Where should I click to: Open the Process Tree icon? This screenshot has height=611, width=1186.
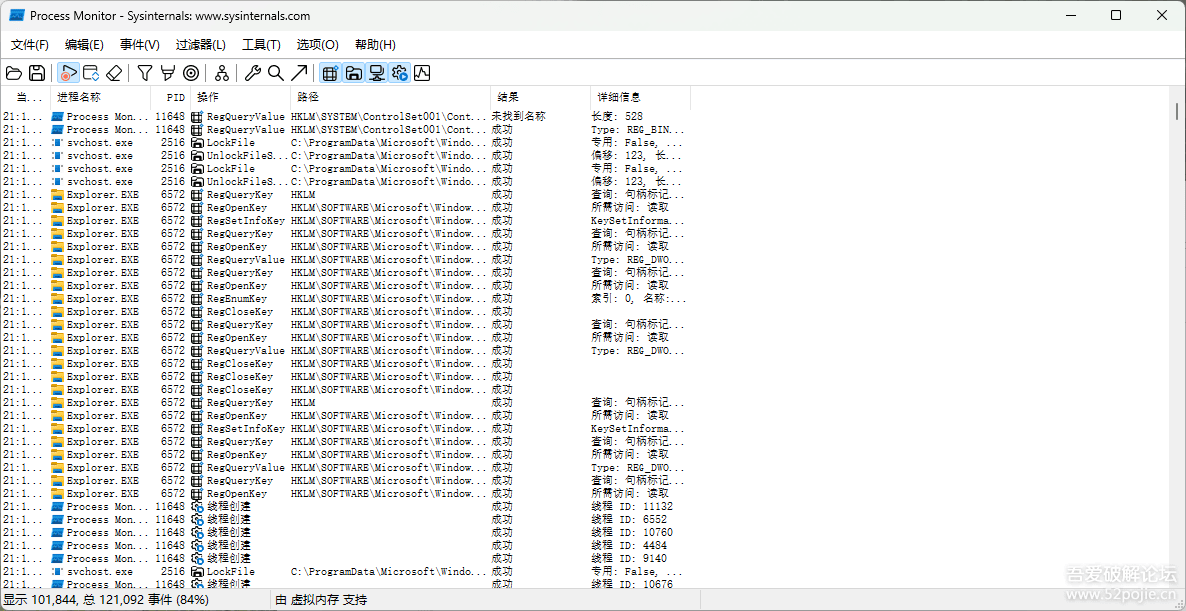click(x=222, y=73)
